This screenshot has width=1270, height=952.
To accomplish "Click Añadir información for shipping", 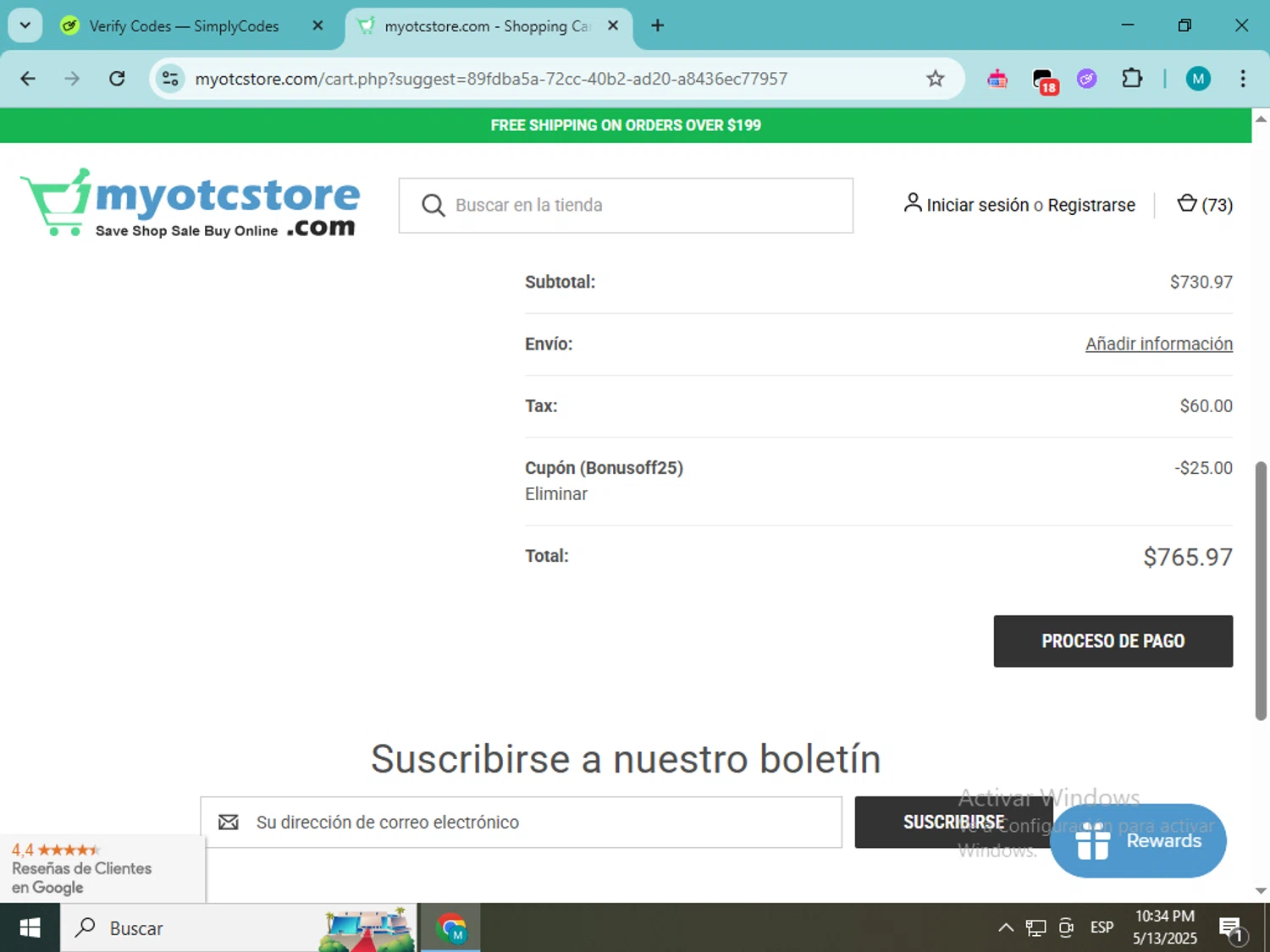I will [x=1159, y=344].
